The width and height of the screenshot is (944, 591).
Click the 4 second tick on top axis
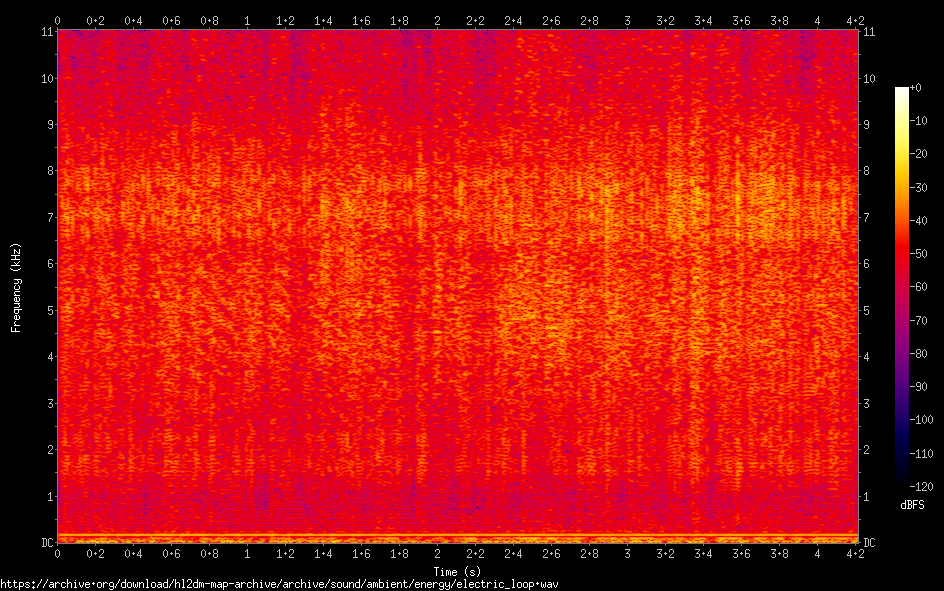[817, 20]
